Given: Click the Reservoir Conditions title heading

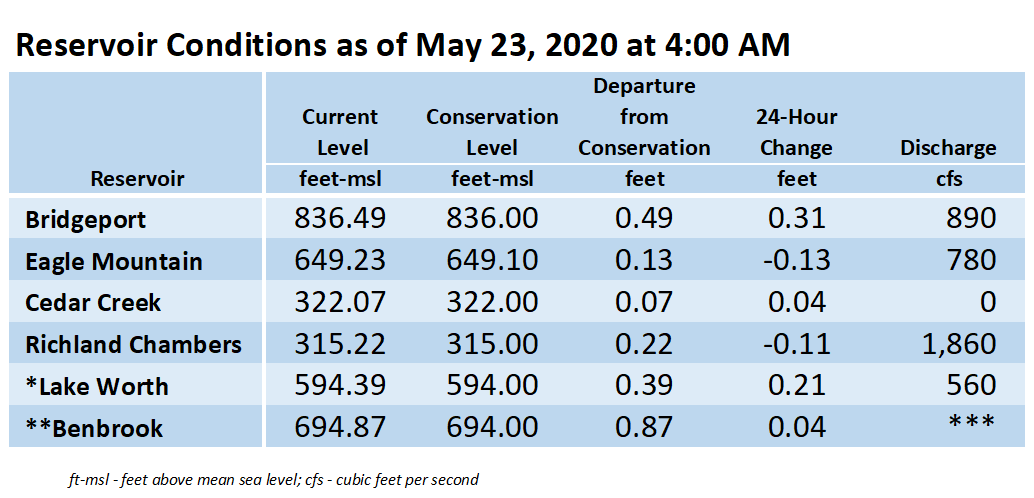Looking at the screenshot, I should coord(402,46).
